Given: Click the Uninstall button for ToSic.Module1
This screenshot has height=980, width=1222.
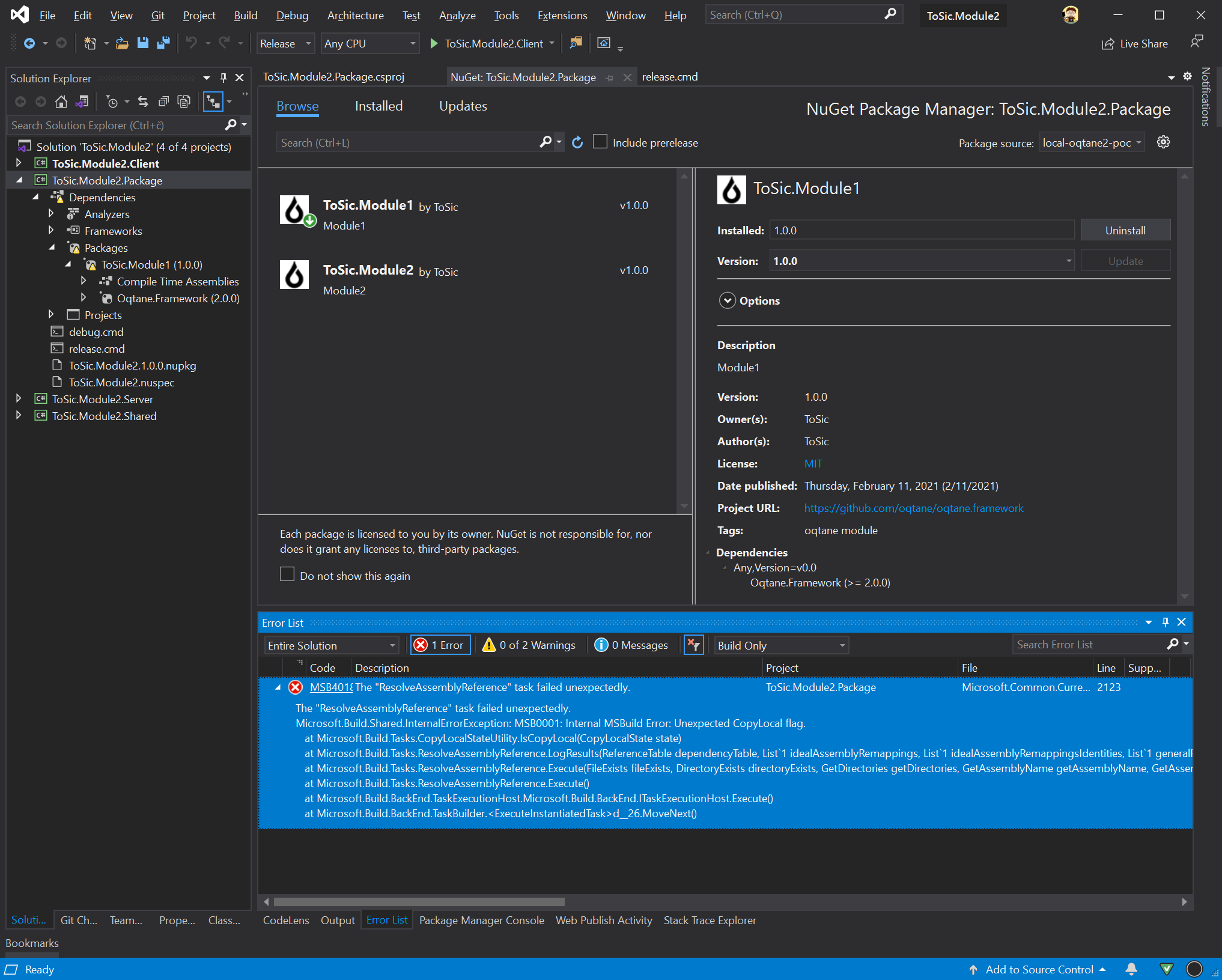Looking at the screenshot, I should [1125, 230].
